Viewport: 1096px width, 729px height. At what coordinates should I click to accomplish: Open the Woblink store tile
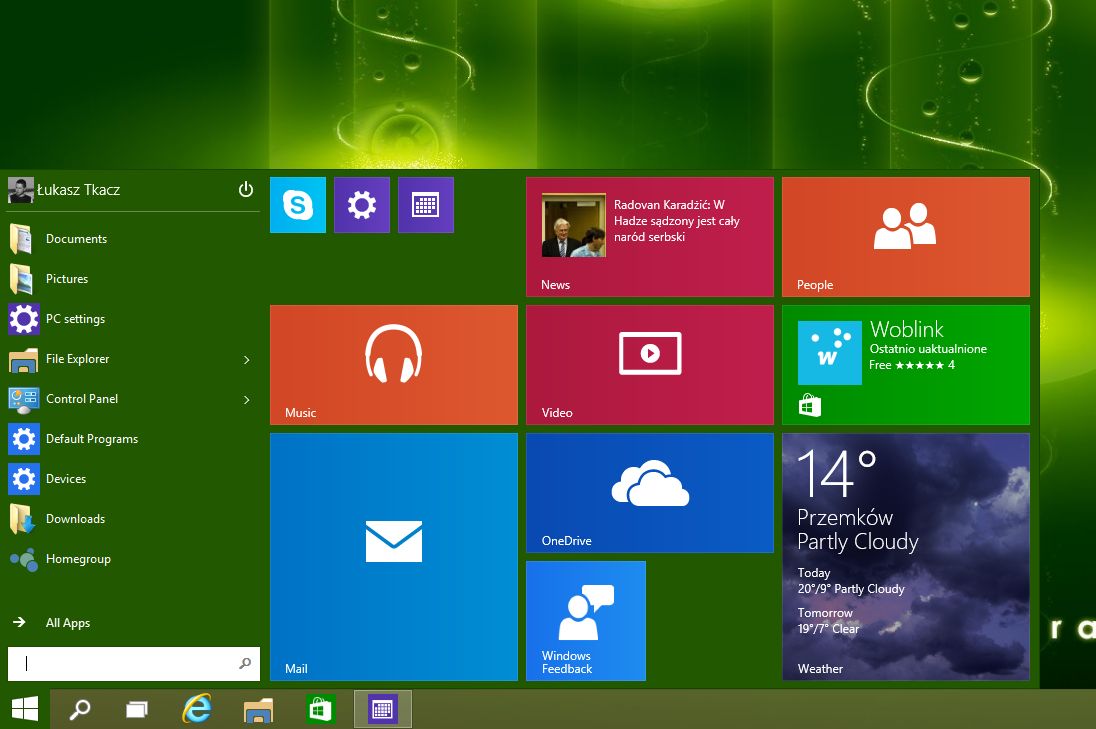coord(906,365)
